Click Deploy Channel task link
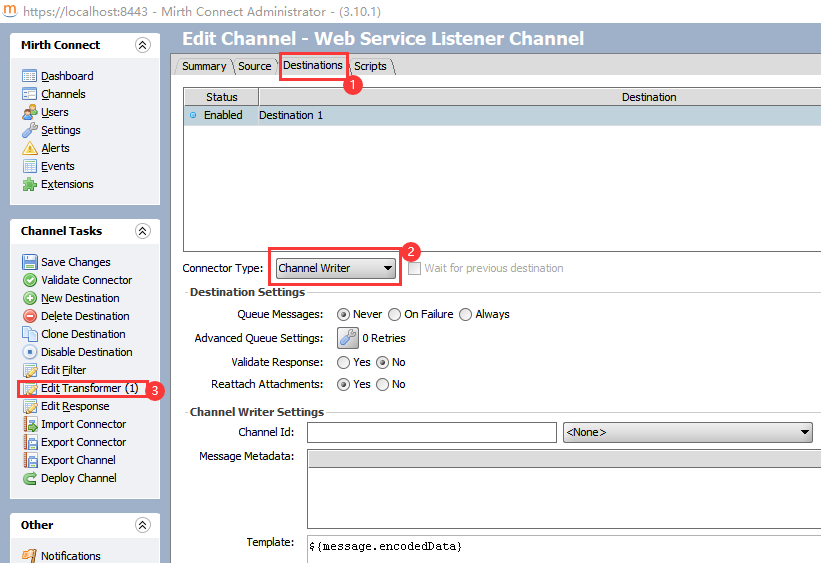The width and height of the screenshot is (821, 563). (79, 478)
